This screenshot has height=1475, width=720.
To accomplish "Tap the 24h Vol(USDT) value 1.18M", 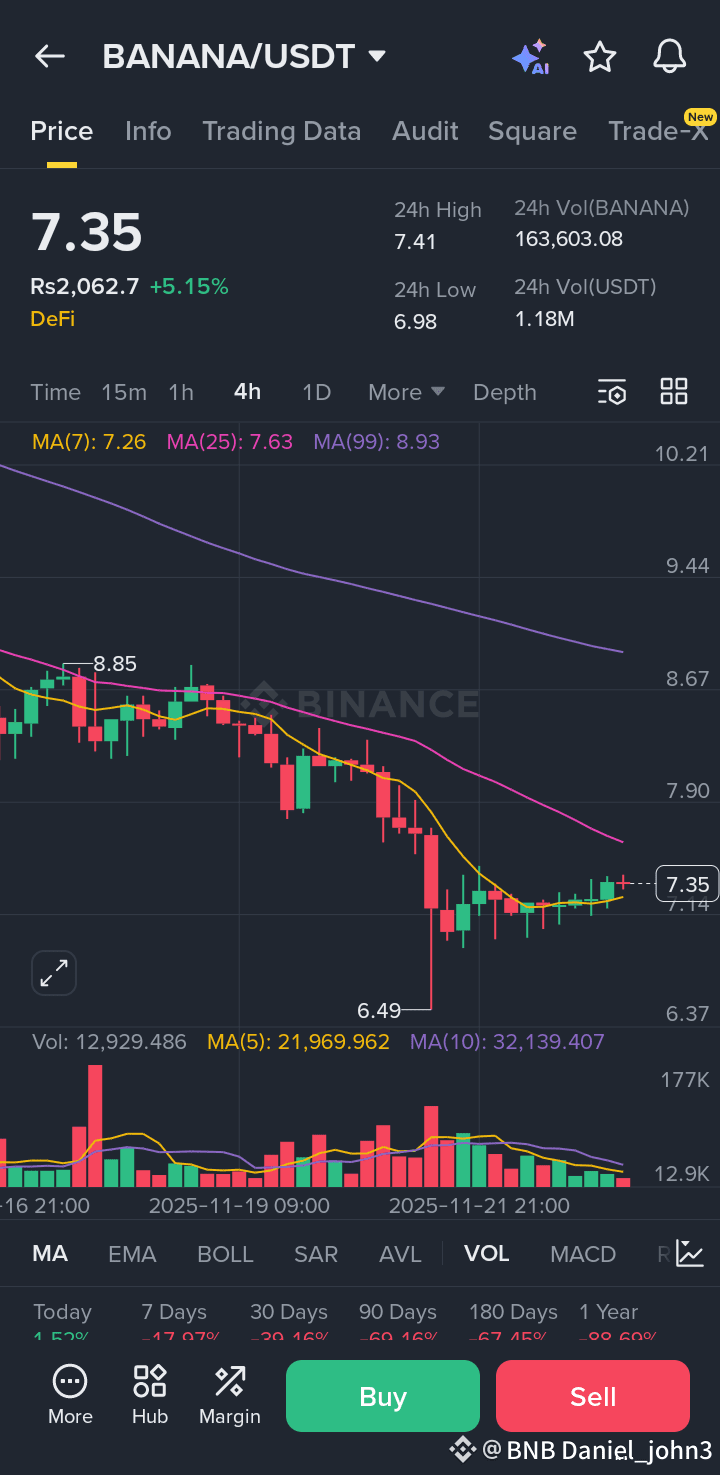I will coord(544,319).
